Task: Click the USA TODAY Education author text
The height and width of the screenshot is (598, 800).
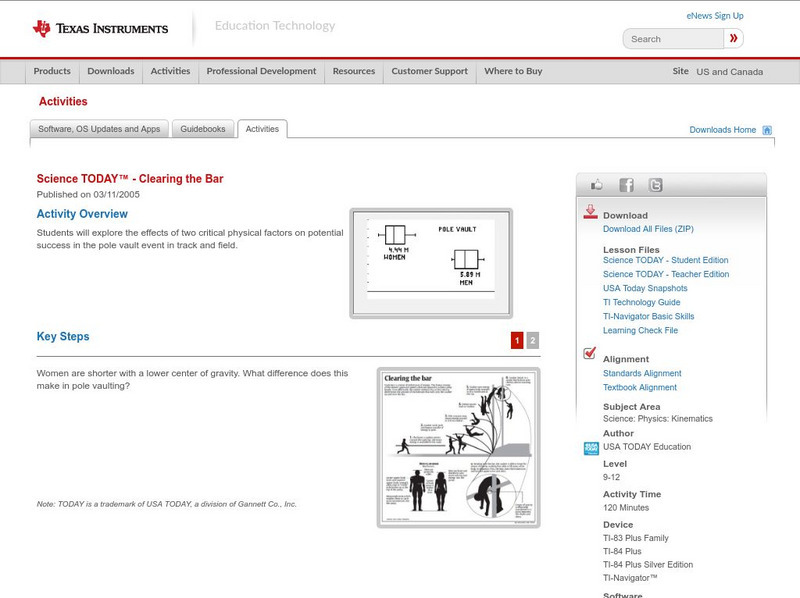Action: [647, 447]
